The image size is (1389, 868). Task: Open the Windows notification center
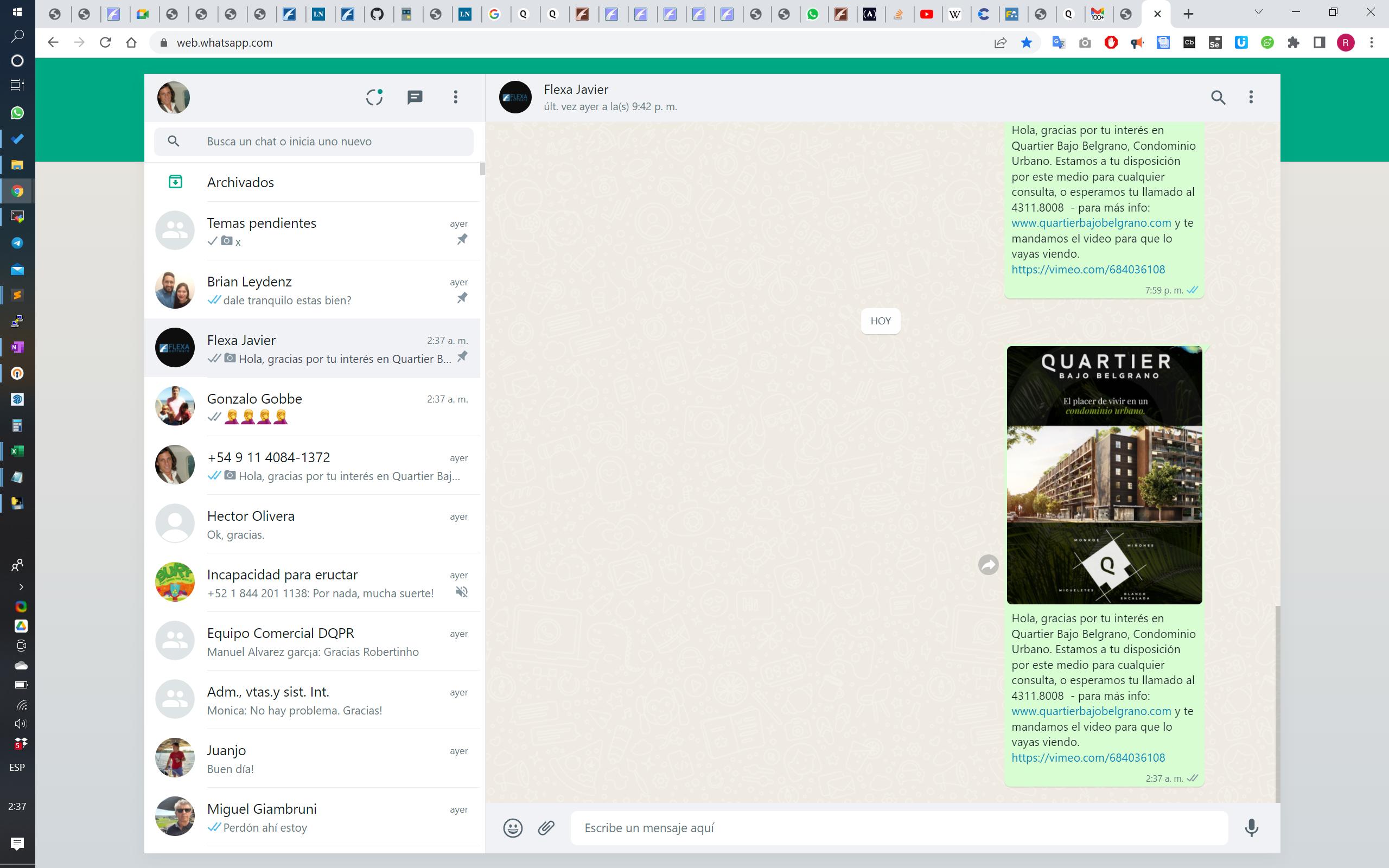click(17, 843)
